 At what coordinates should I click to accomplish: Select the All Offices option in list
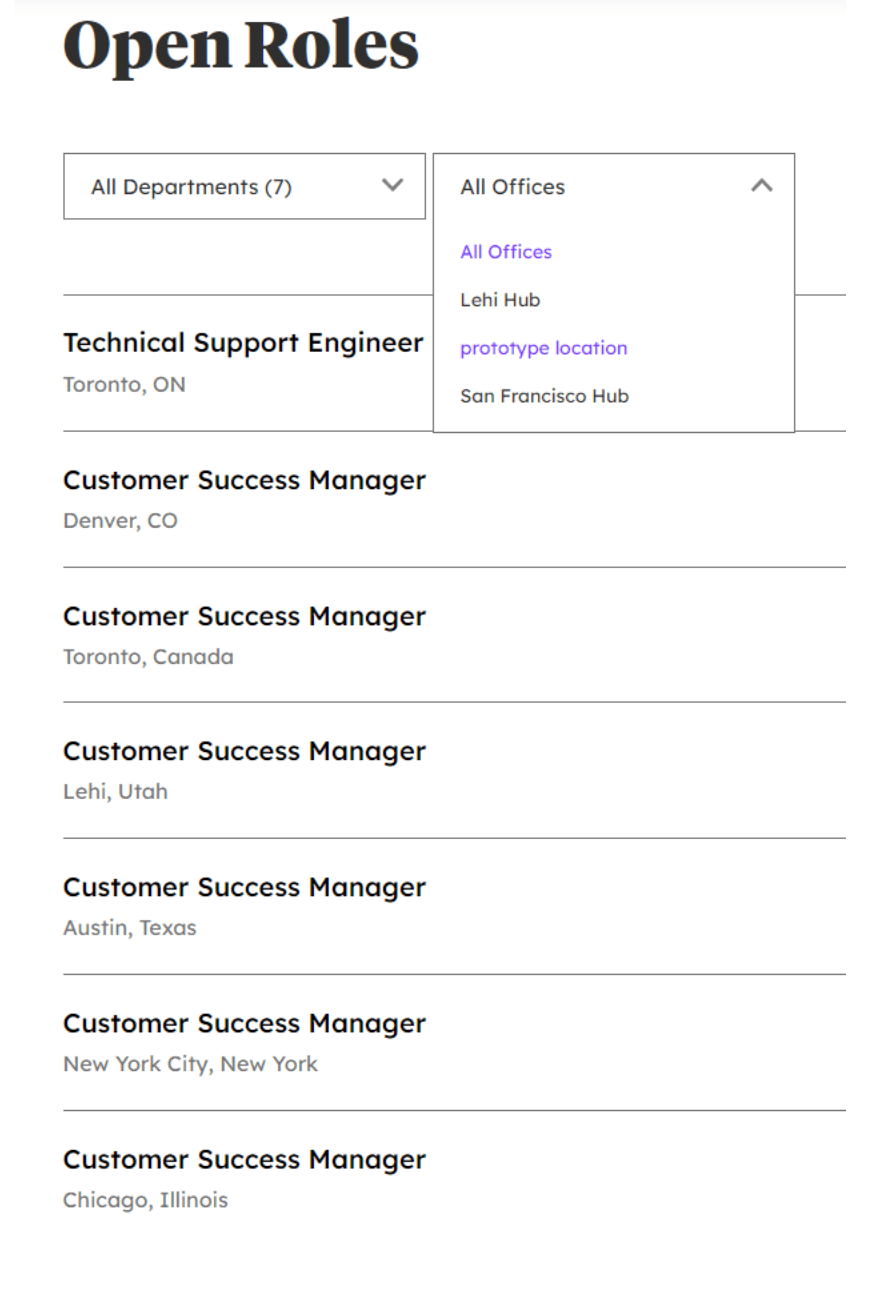[x=506, y=252]
